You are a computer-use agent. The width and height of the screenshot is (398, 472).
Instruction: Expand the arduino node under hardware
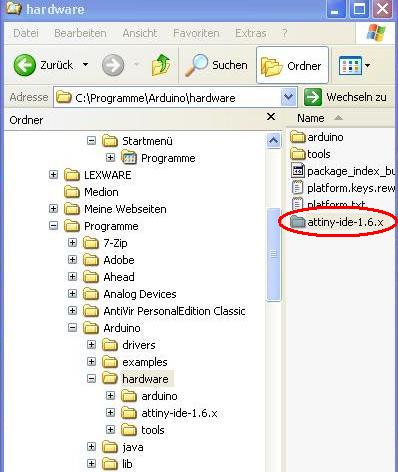[110, 396]
